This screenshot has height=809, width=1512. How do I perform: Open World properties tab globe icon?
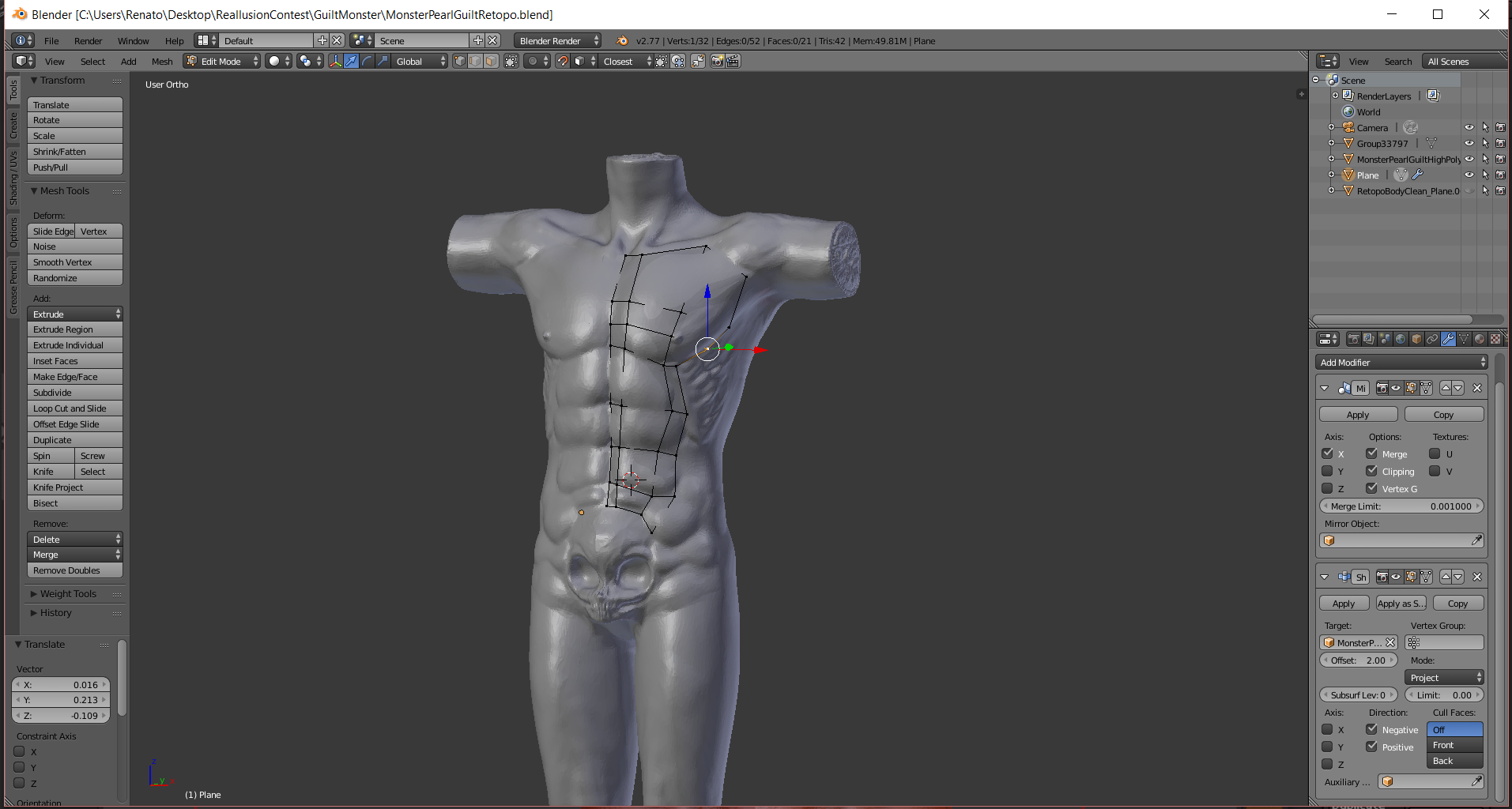point(1401,339)
